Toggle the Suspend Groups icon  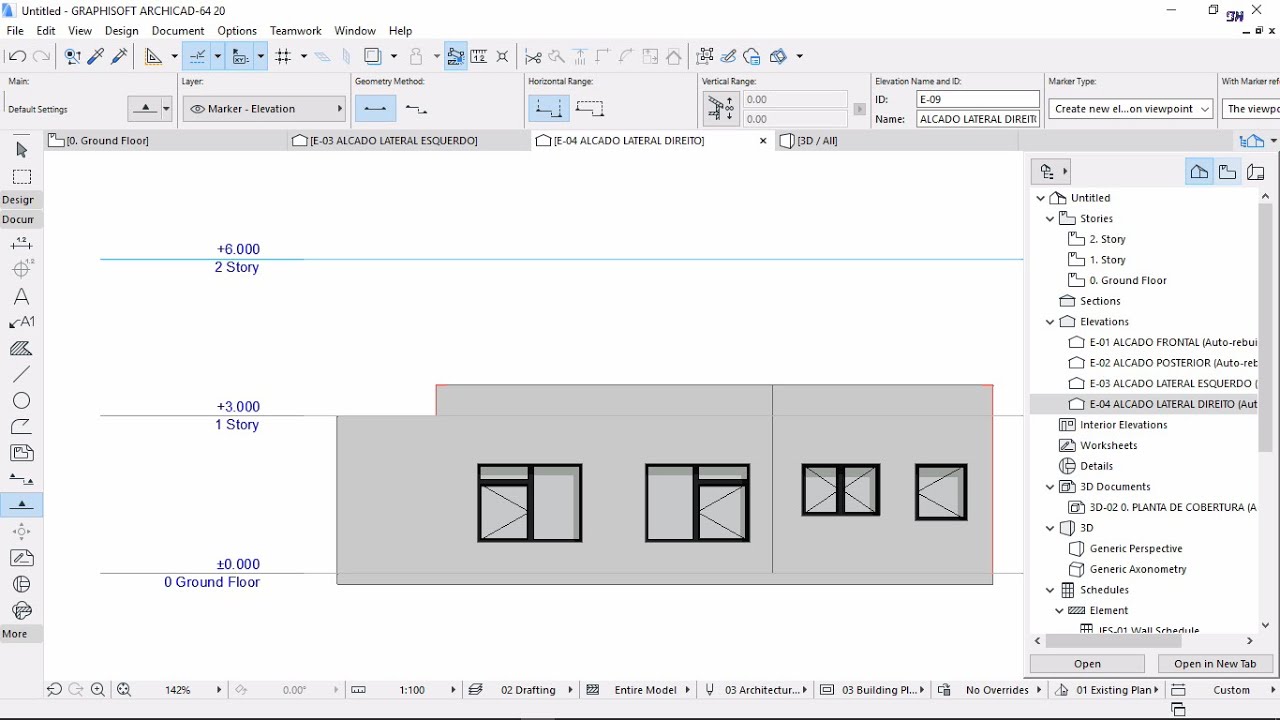click(456, 56)
